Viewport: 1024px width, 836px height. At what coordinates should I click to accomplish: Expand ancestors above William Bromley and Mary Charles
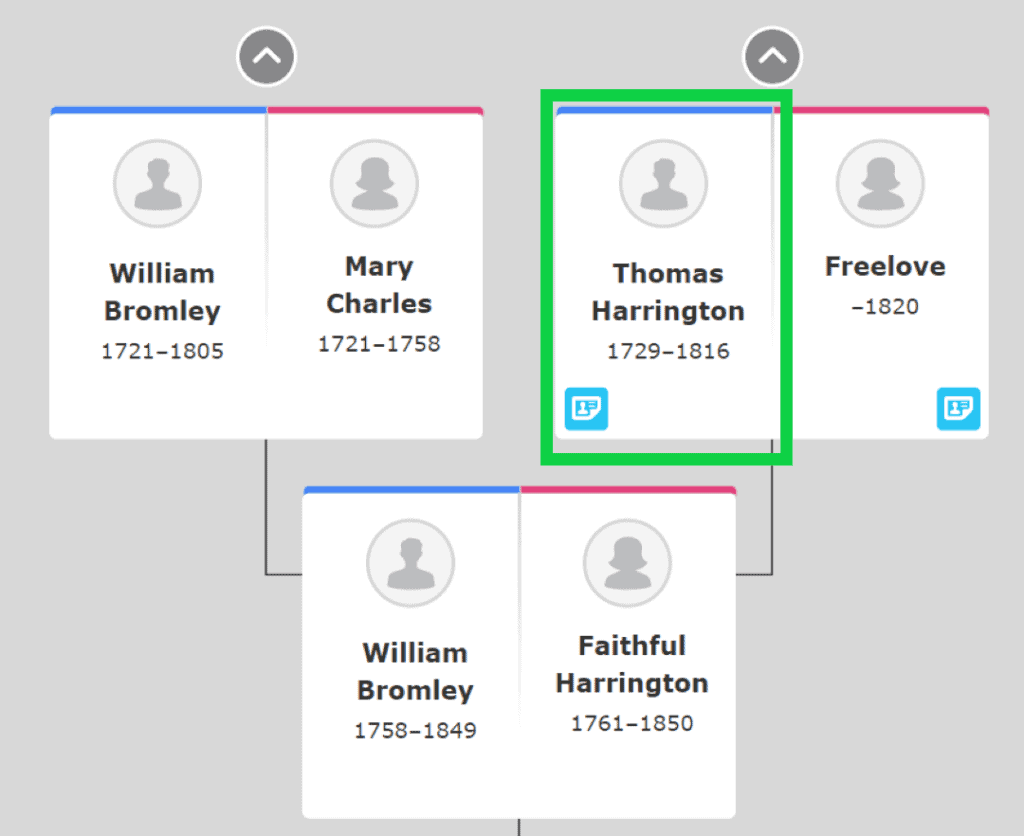tap(266, 55)
